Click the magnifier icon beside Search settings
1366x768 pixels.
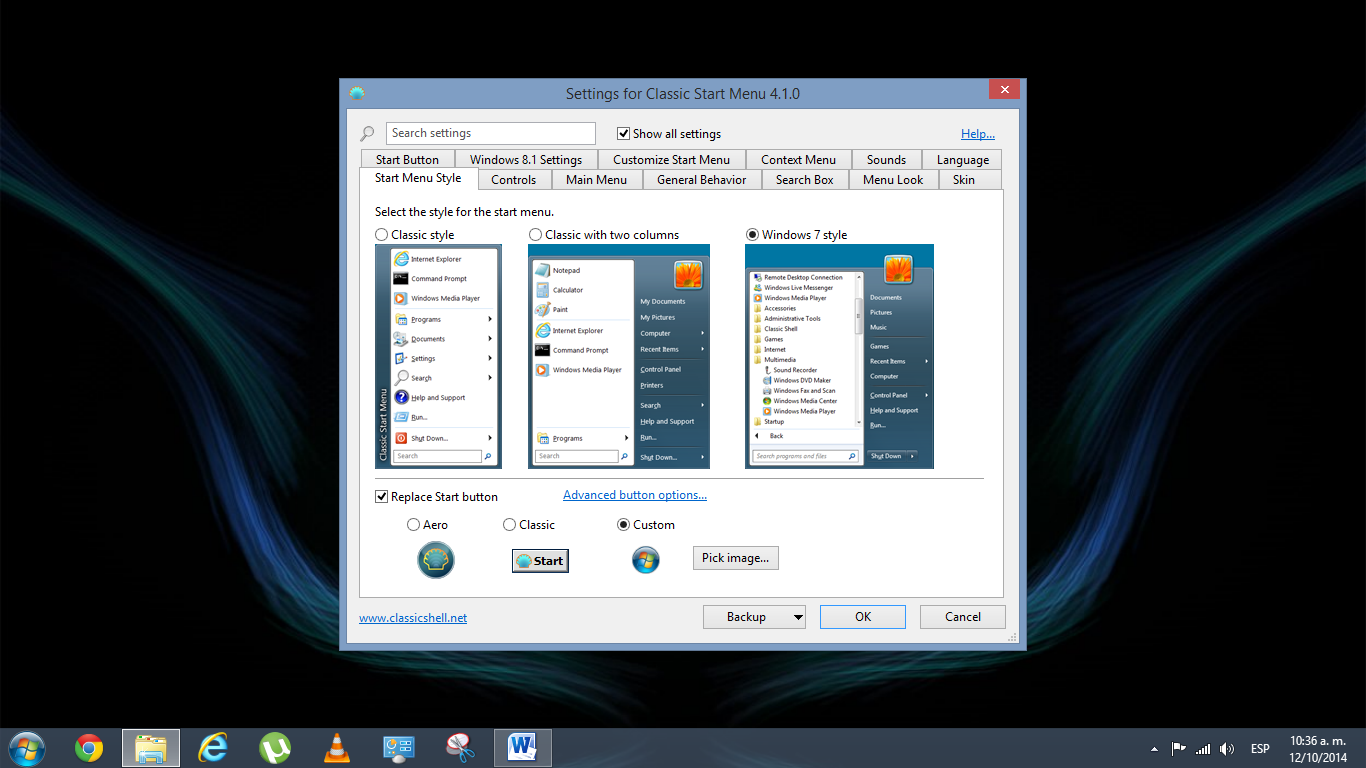pyautogui.click(x=367, y=133)
